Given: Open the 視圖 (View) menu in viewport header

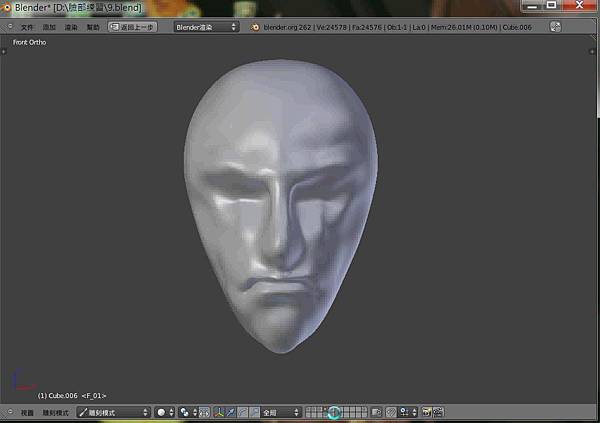Looking at the screenshot, I should coord(28,412).
